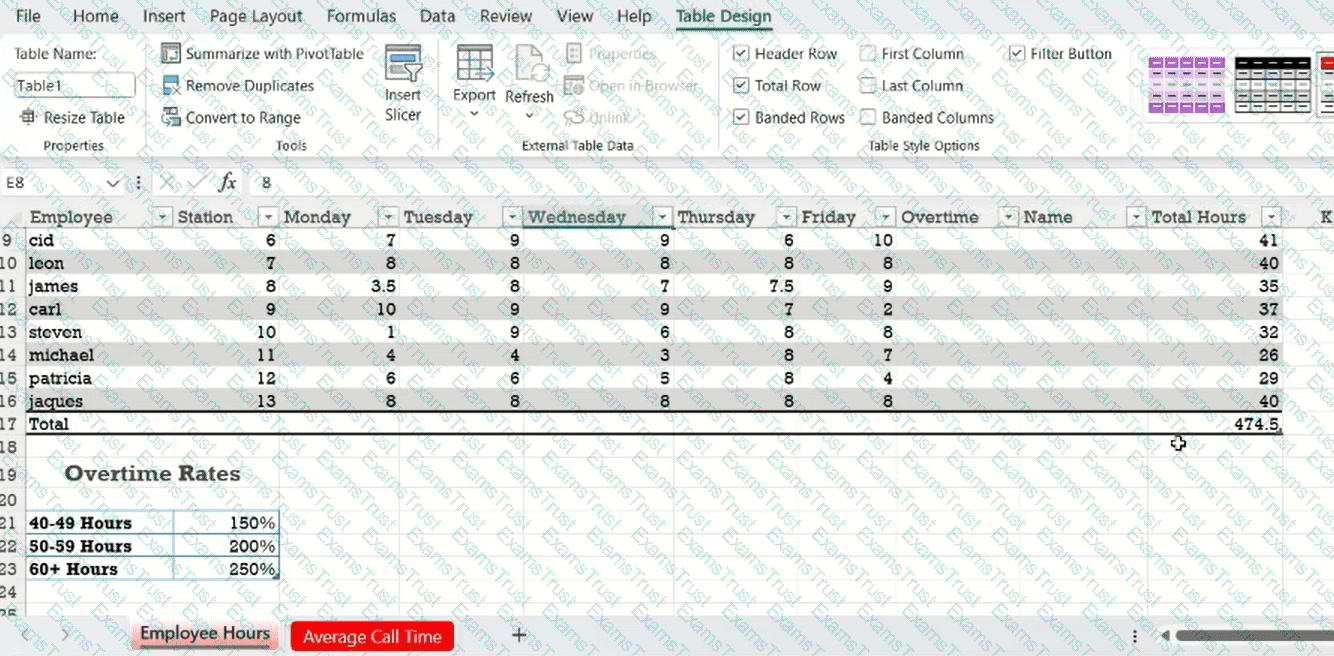Open the Wednesday column filter dropdown

662,218
